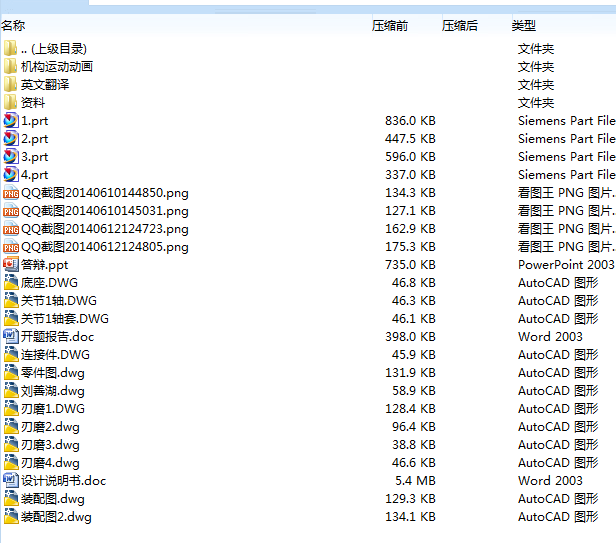Click the file name 答辩.ppt
The image size is (616, 543).
click(x=44, y=265)
